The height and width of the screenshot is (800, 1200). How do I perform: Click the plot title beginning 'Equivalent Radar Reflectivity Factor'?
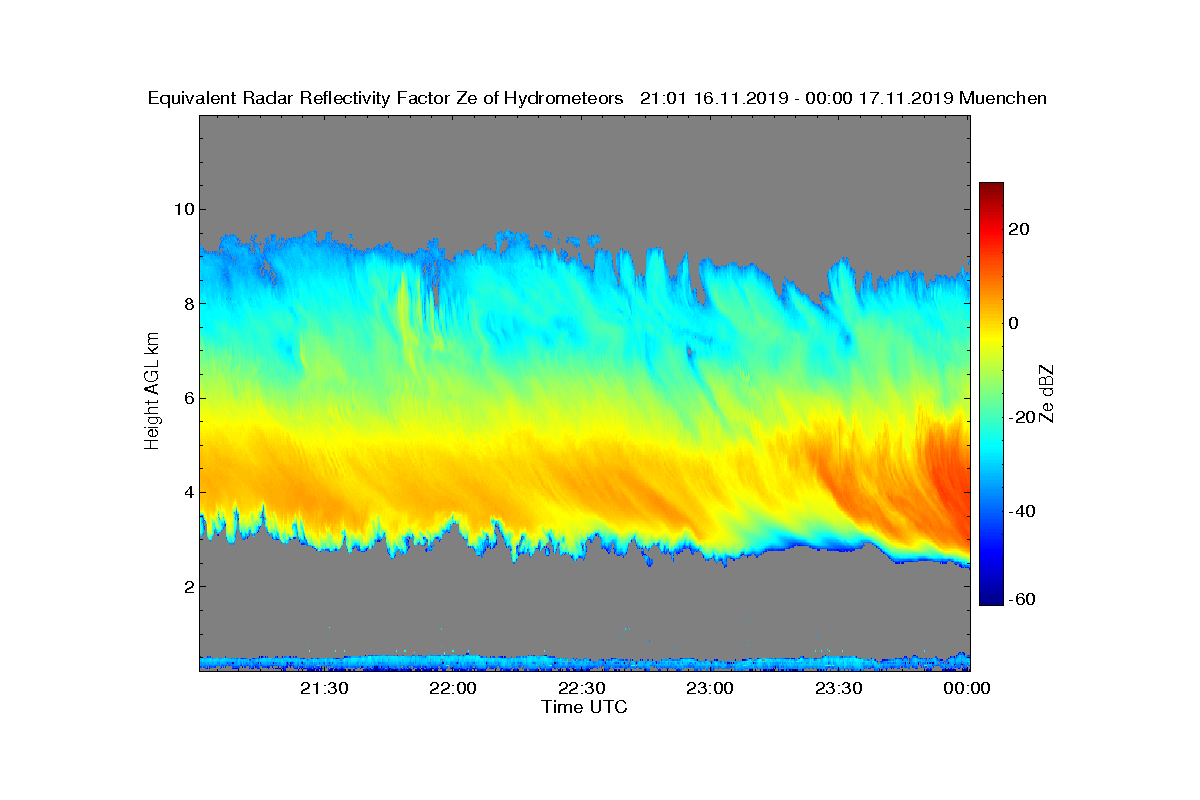tap(597, 98)
